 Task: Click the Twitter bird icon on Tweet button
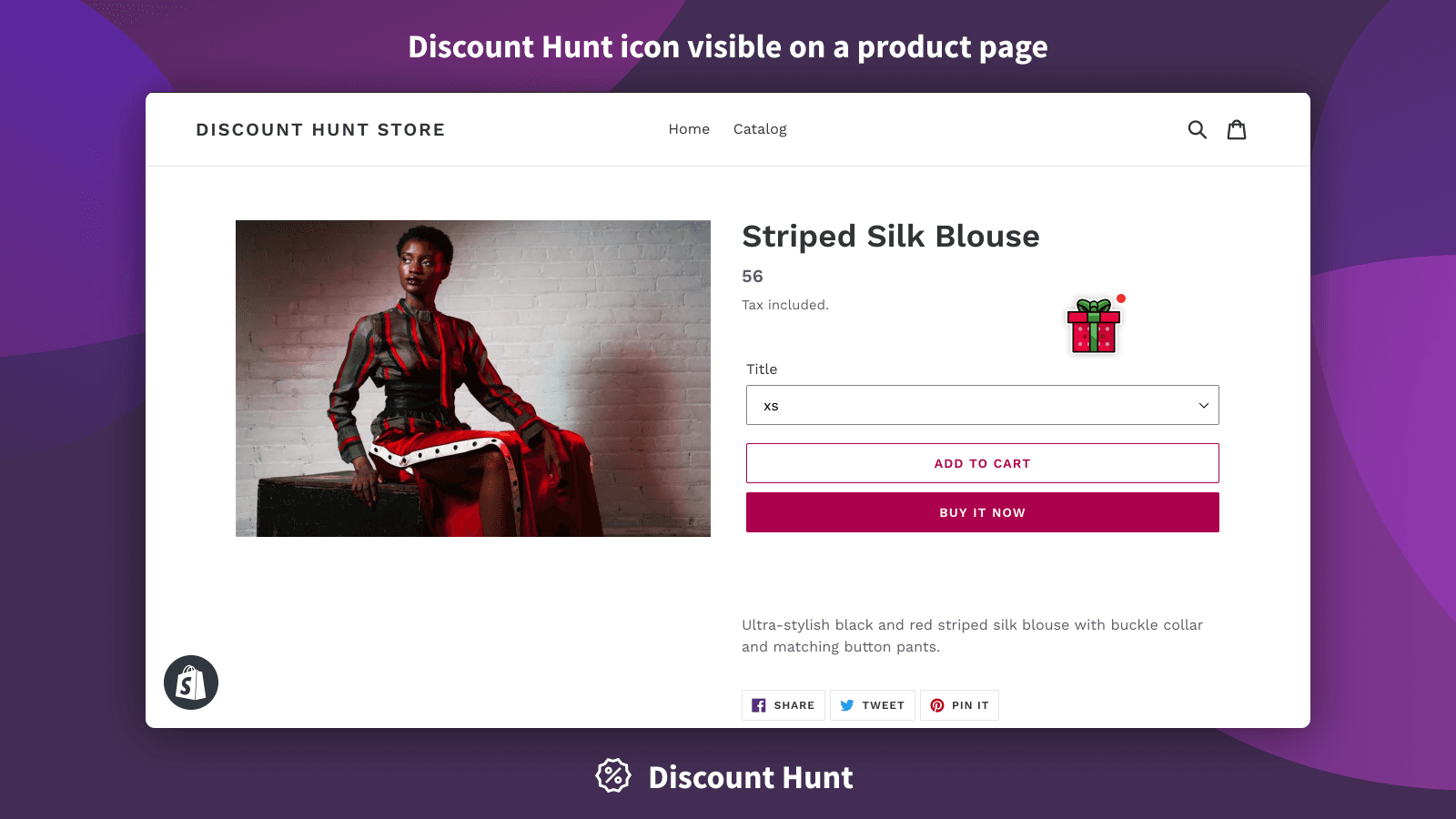(847, 704)
